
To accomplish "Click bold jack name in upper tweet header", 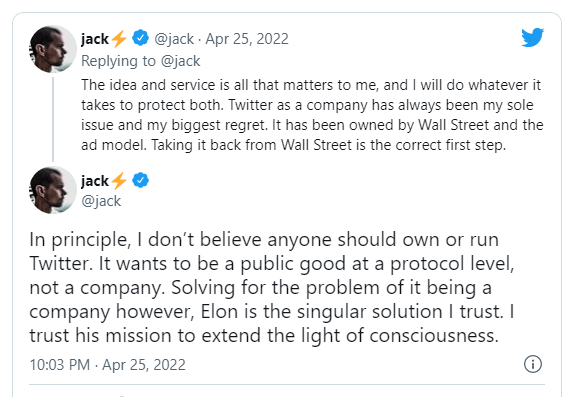I will coord(95,39).
